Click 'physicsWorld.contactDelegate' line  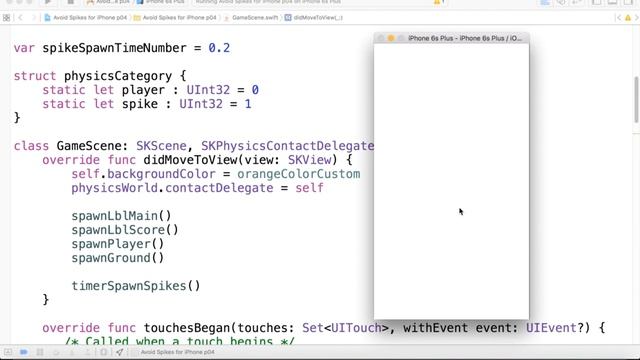tap(198, 188)
